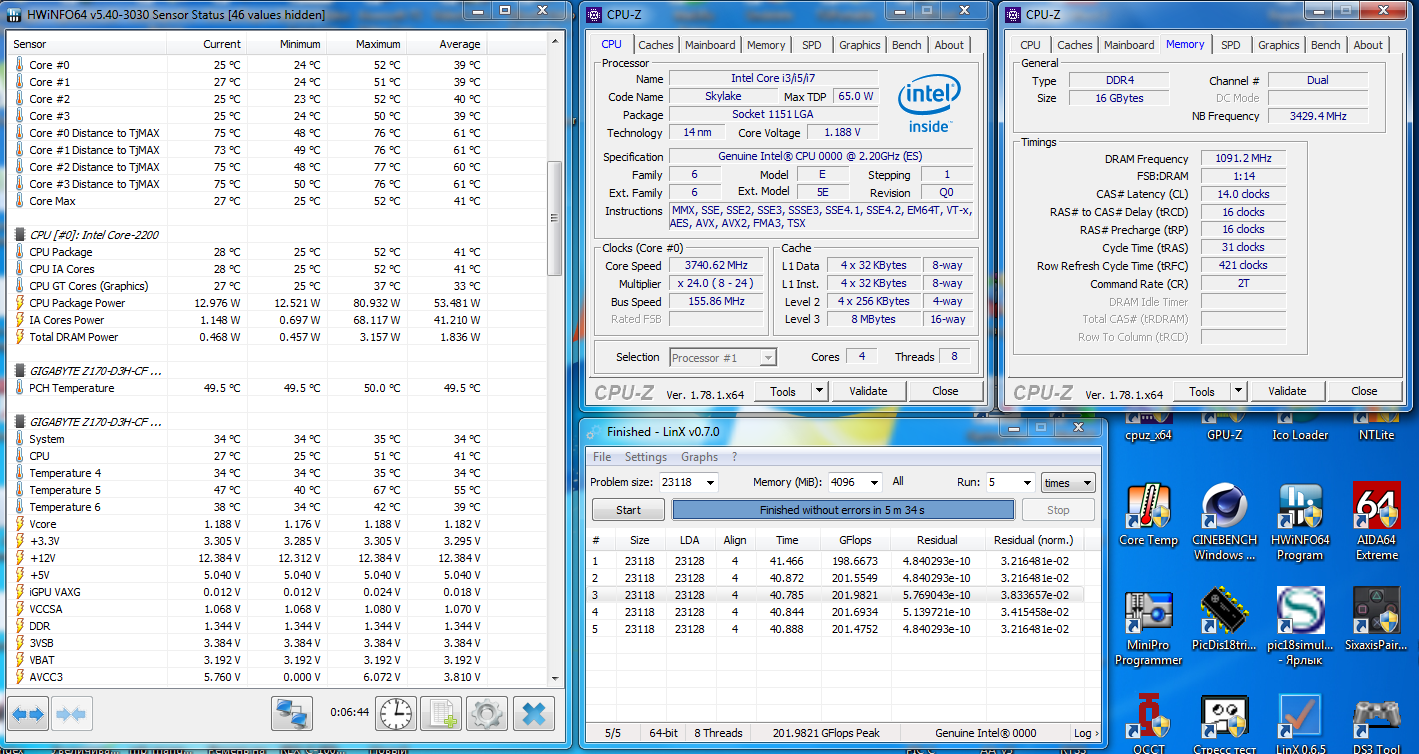Open HWiNFO sensor settings gear

click(x=487, y=714)
